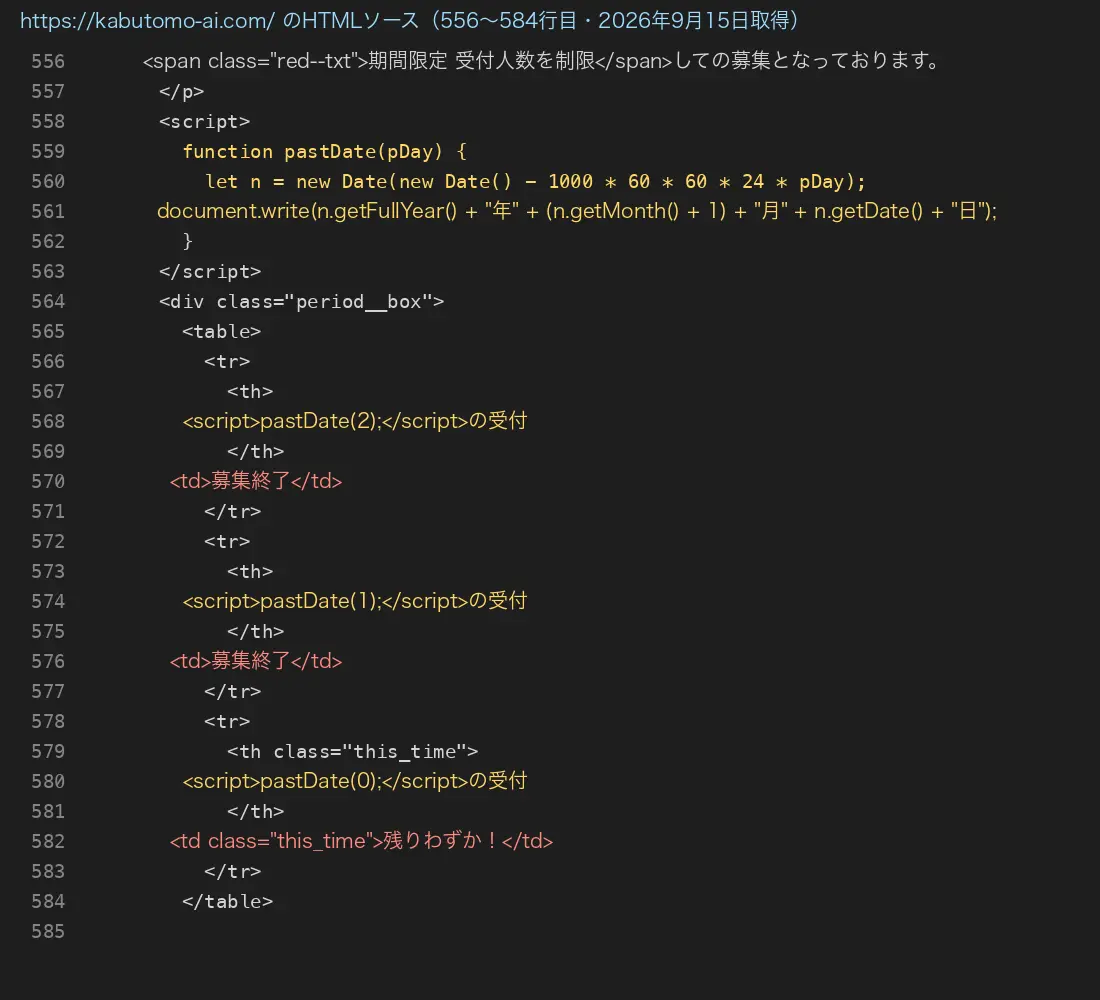Screen dimensions: 1100x1000
Task: Click the <table> tag on line 565
Action: click(221, 331)
